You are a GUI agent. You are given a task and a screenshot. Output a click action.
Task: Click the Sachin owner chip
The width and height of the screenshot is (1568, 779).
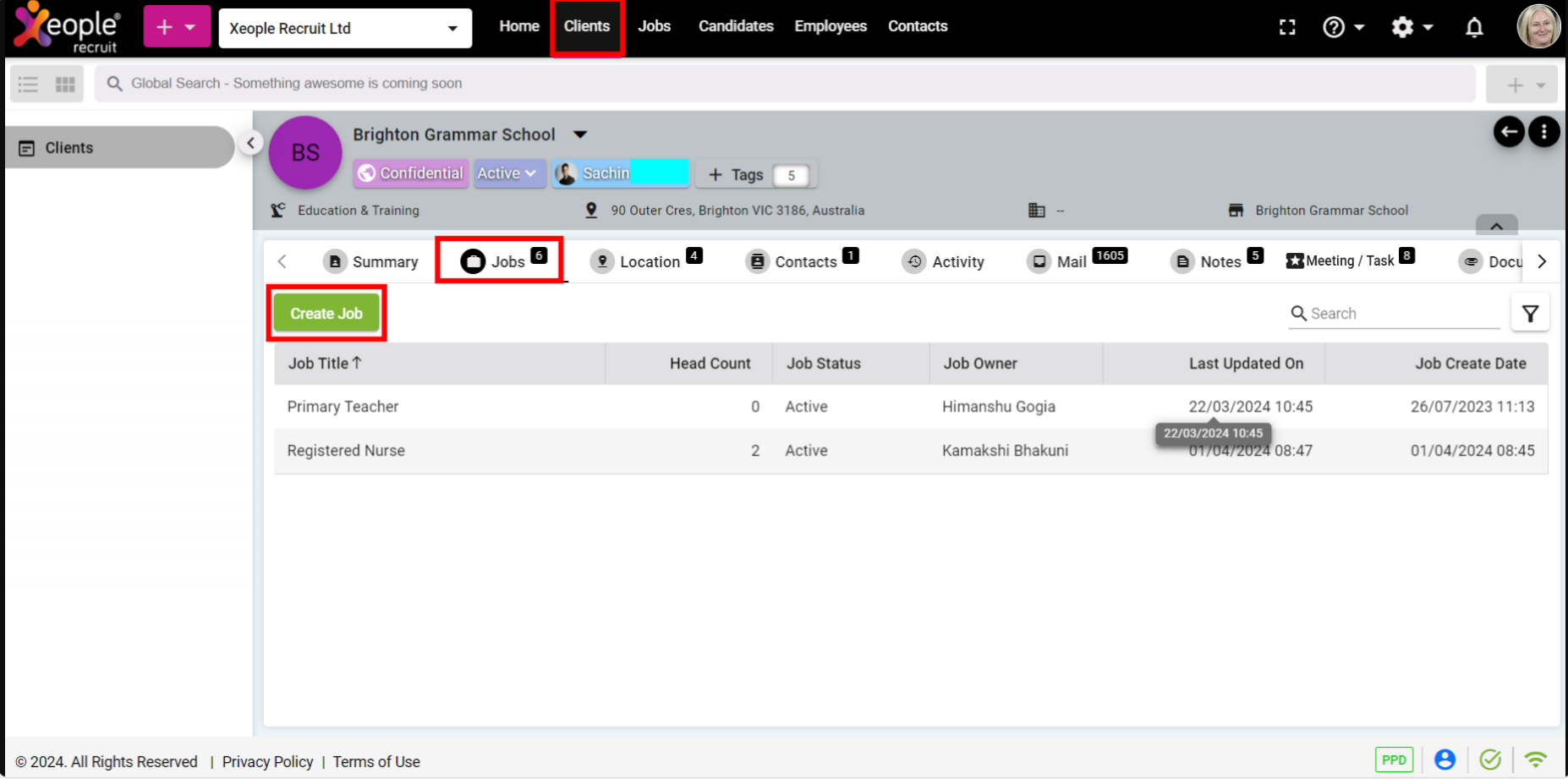[622, 173]
